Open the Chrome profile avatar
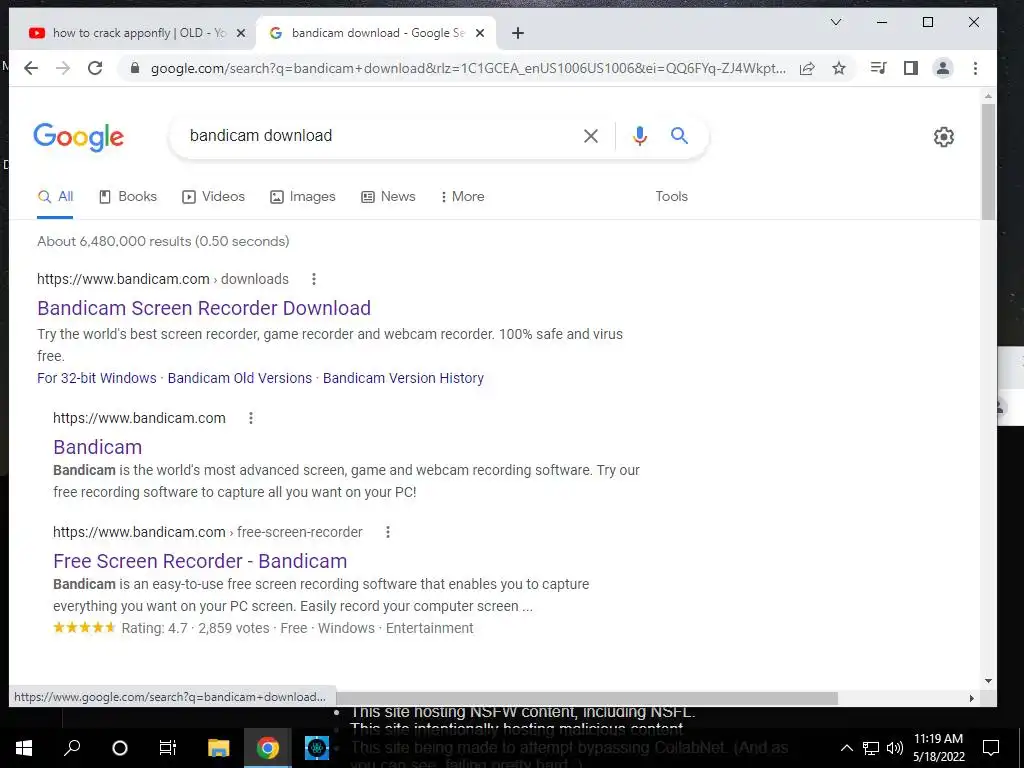This screenshot has height=768, width=1024. pyautogui.click(x=943, y=68)
